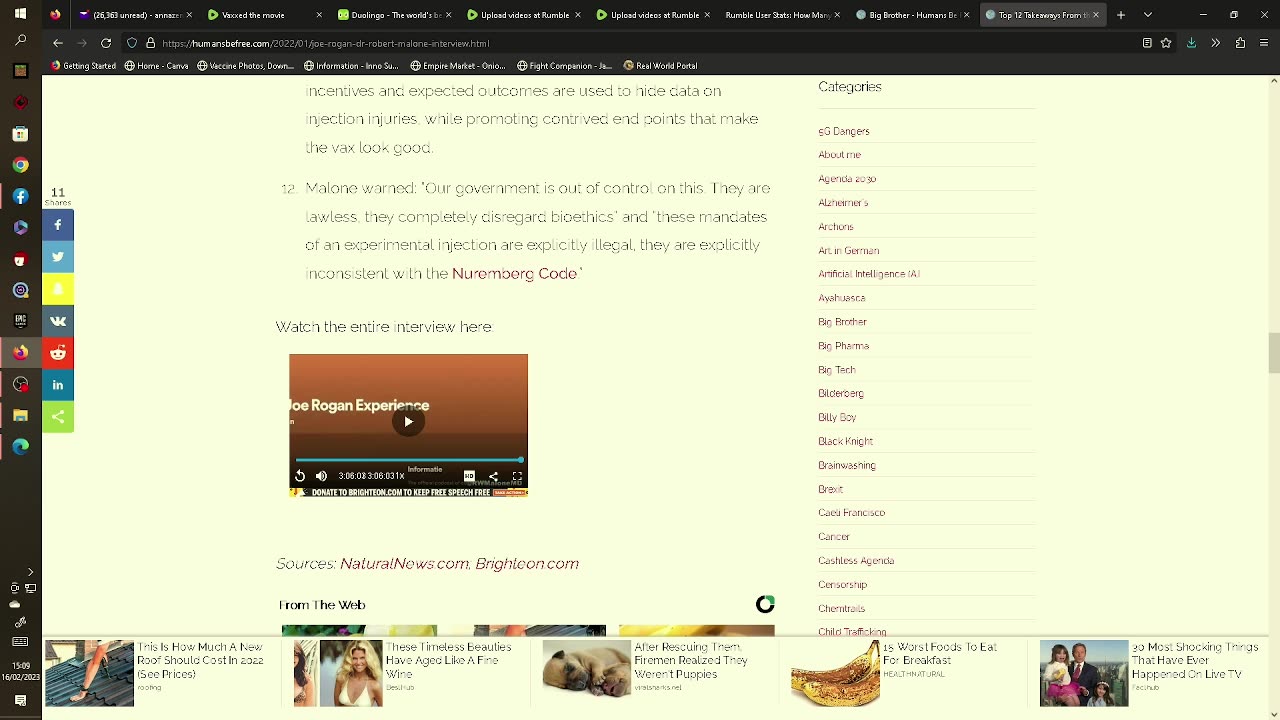Share article on Snapchat sidebar button

tap(58, 289)
